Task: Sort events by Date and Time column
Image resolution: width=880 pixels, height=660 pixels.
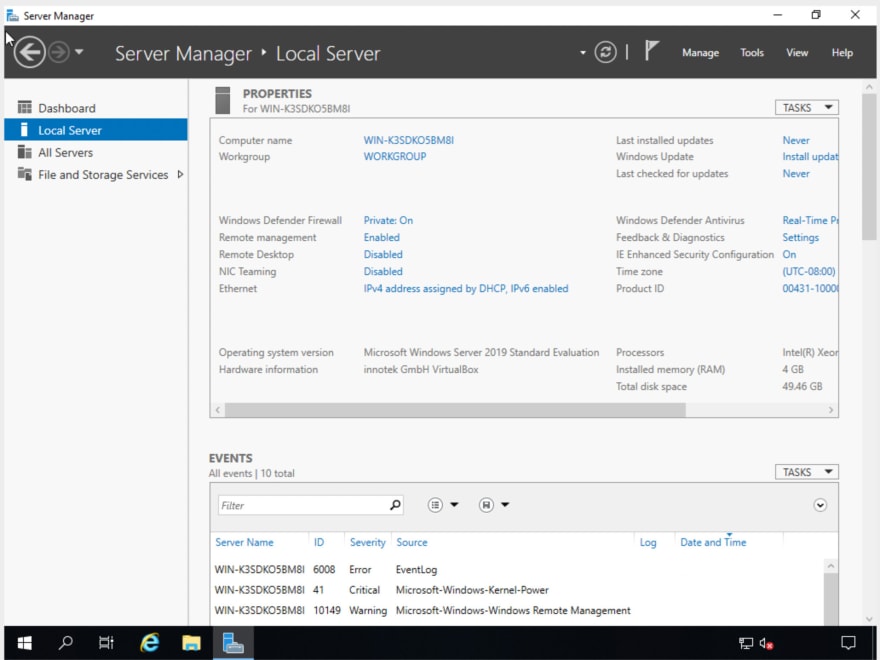Action: (713, 542)
